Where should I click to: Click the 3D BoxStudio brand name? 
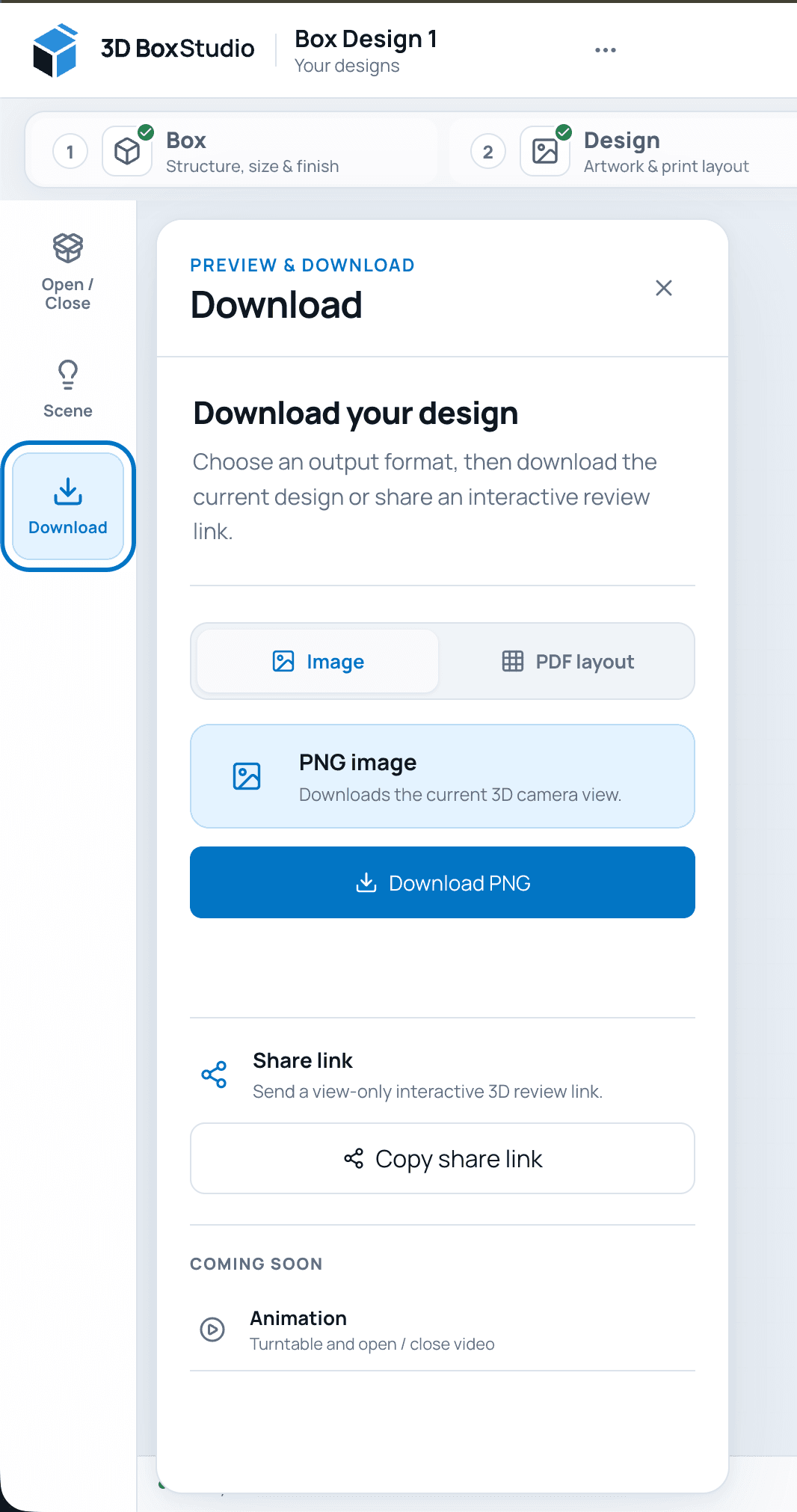(178, 49)
